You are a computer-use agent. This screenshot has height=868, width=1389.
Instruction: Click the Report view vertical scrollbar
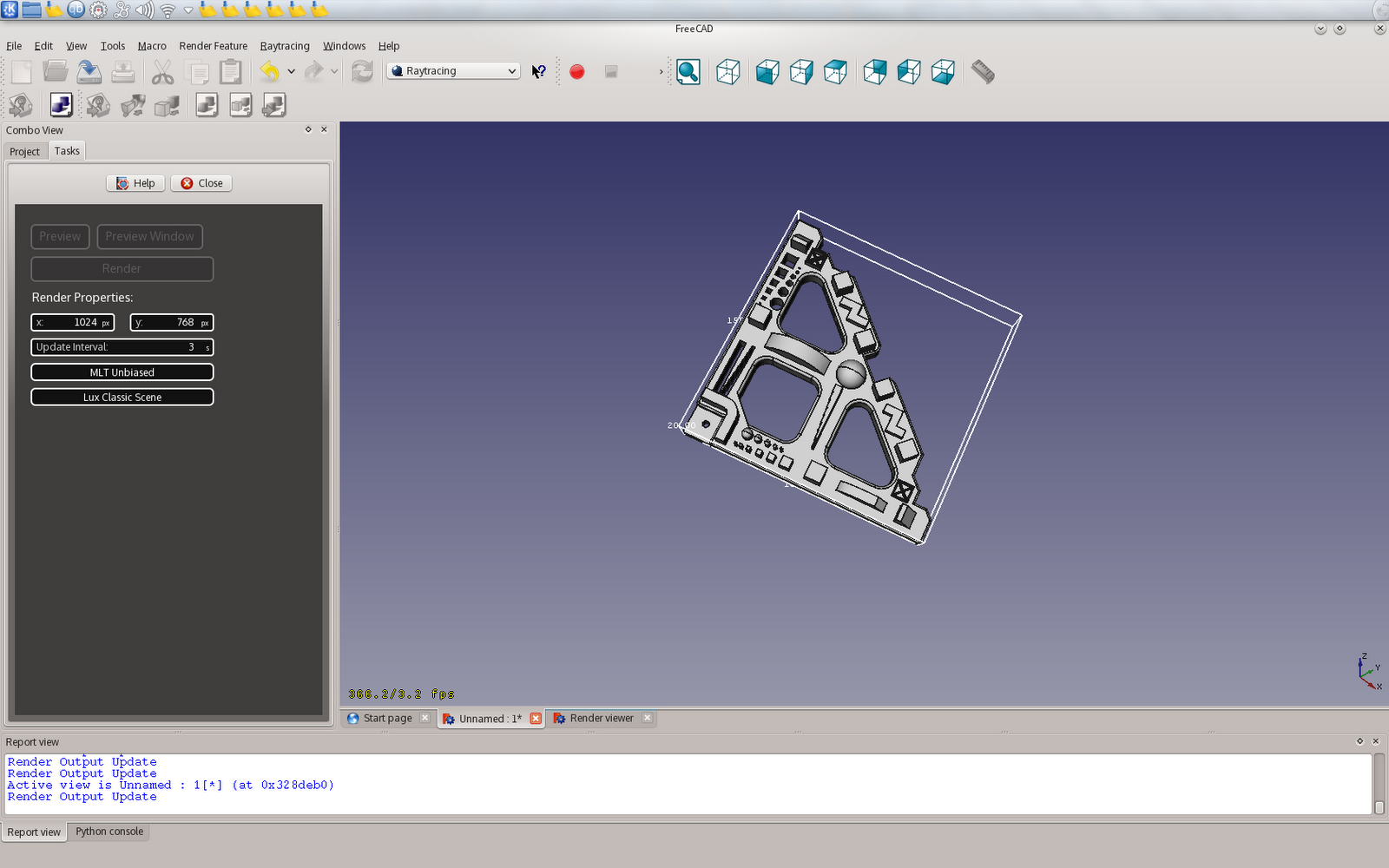coord(1379,784)
